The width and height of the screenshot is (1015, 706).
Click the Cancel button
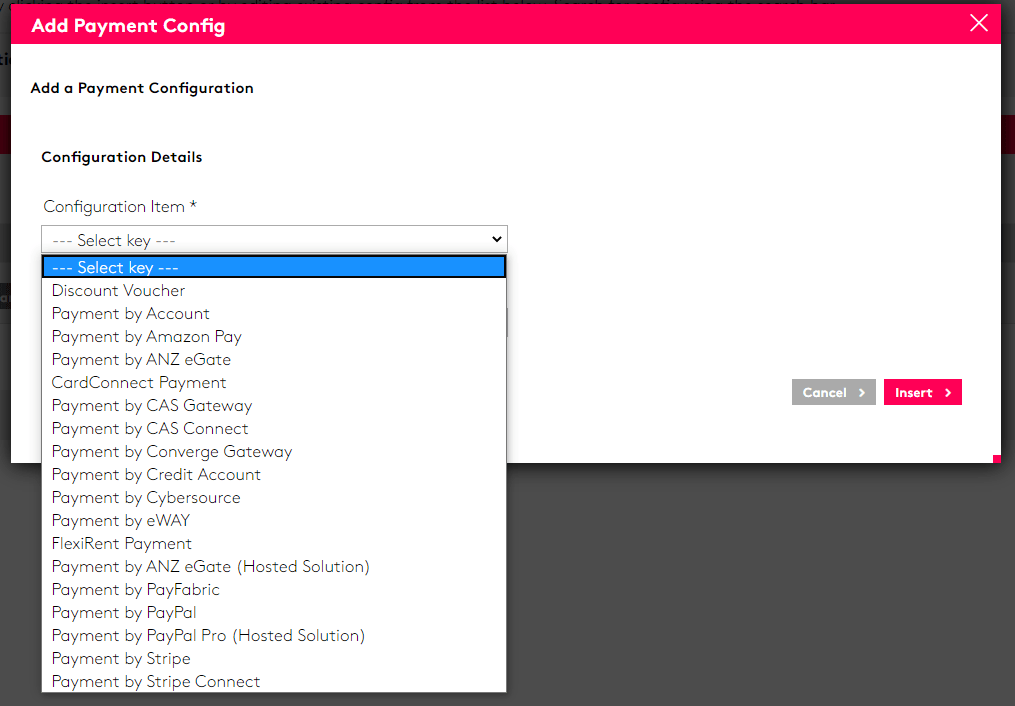point(834,392)
